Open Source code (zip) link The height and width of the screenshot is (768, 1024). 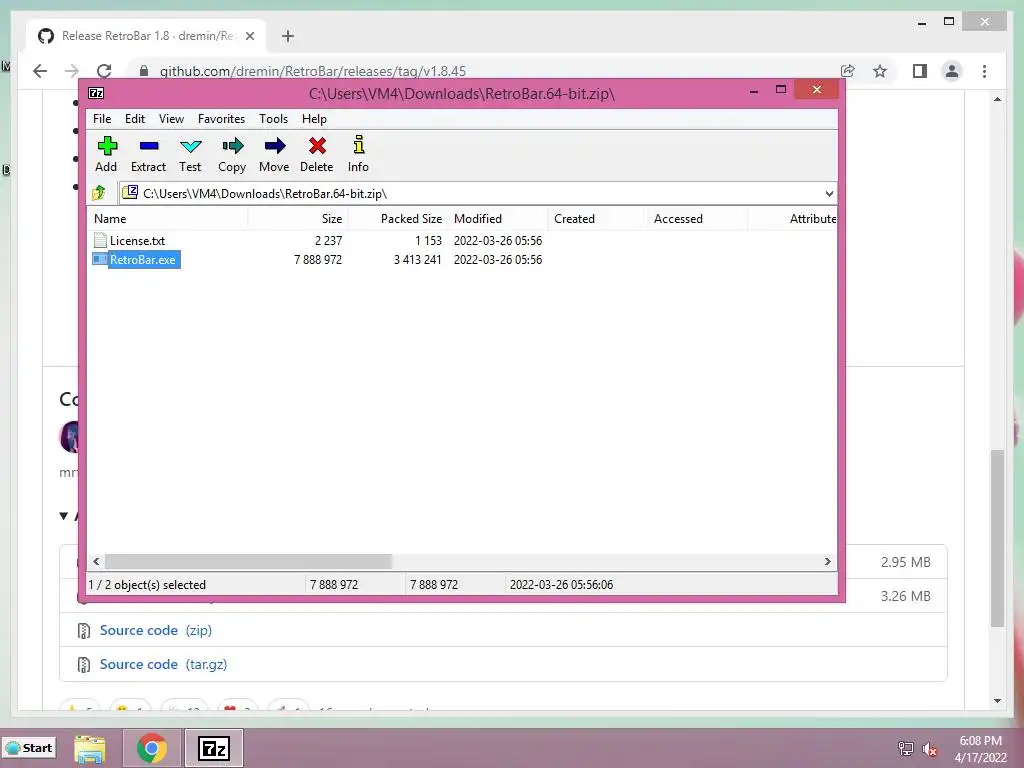[155, 630]
